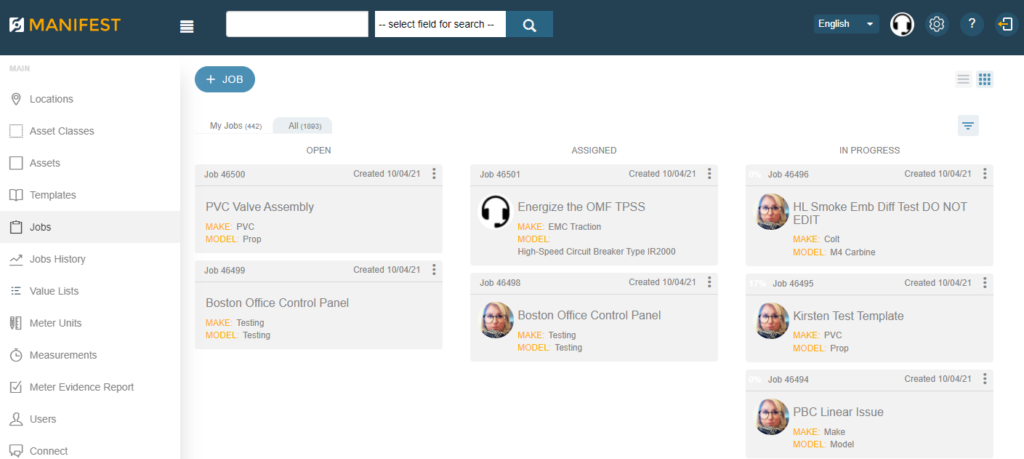Click headset avatar on Job 46501

pos(495,212)
